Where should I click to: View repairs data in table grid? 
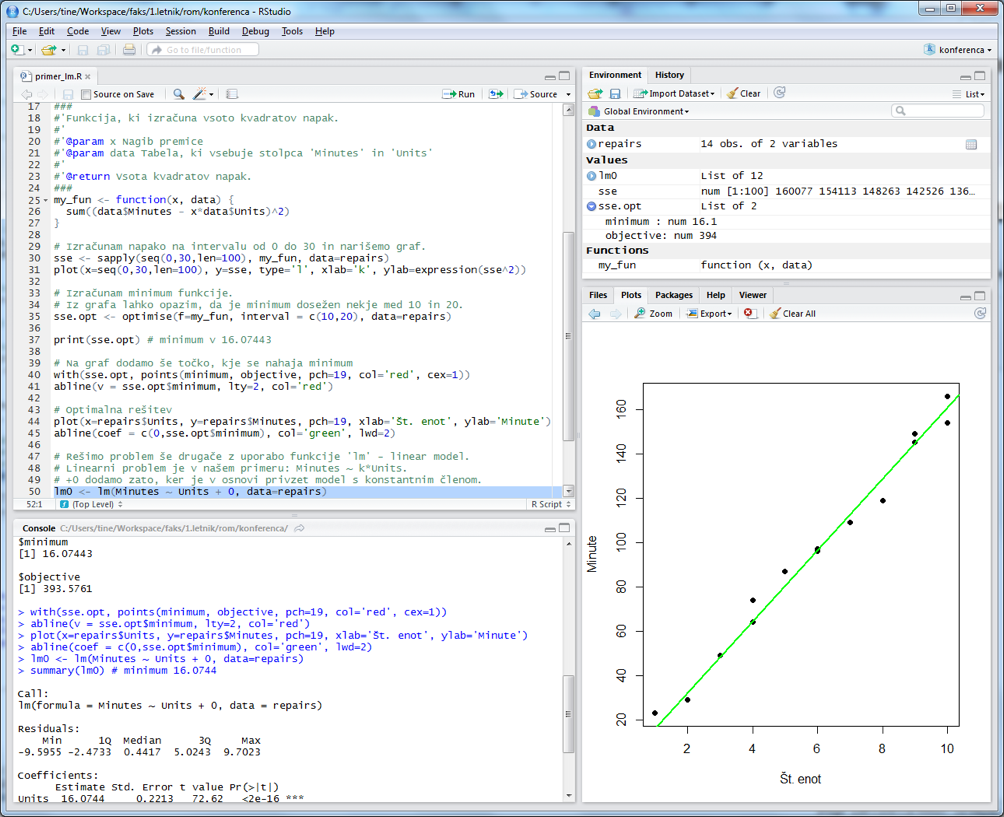(971, 144)
